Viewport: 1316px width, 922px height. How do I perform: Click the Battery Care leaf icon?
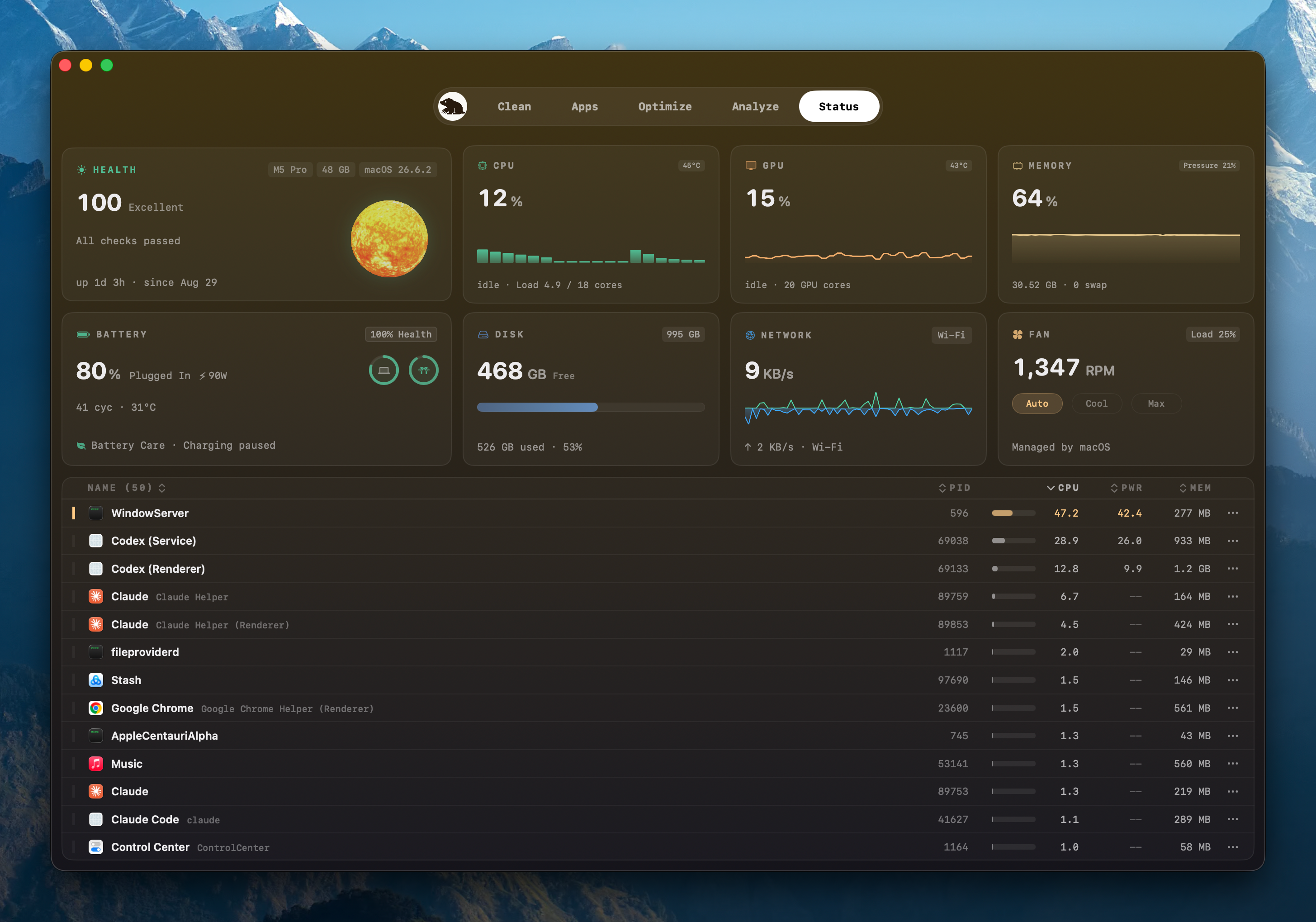81,446
